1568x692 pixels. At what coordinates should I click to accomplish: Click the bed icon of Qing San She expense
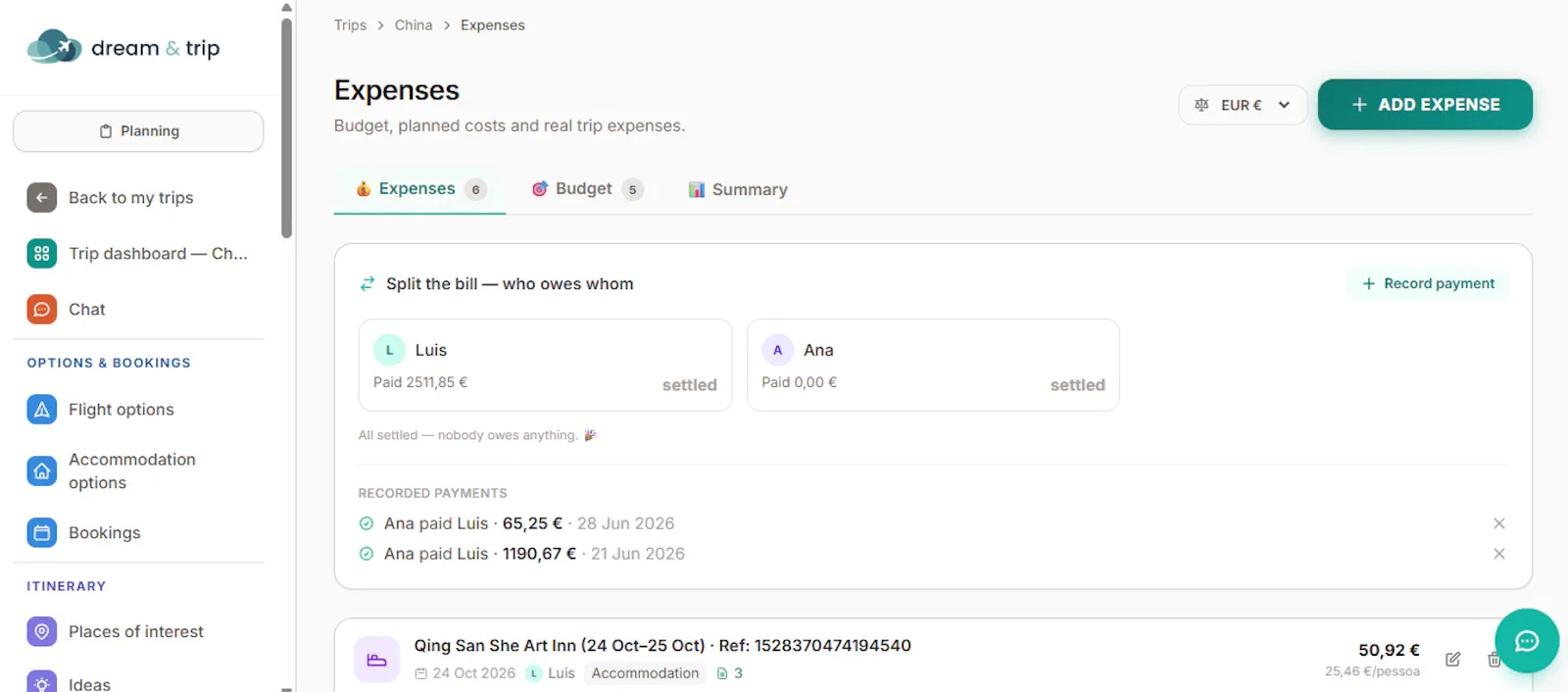(x=376, y=661)
